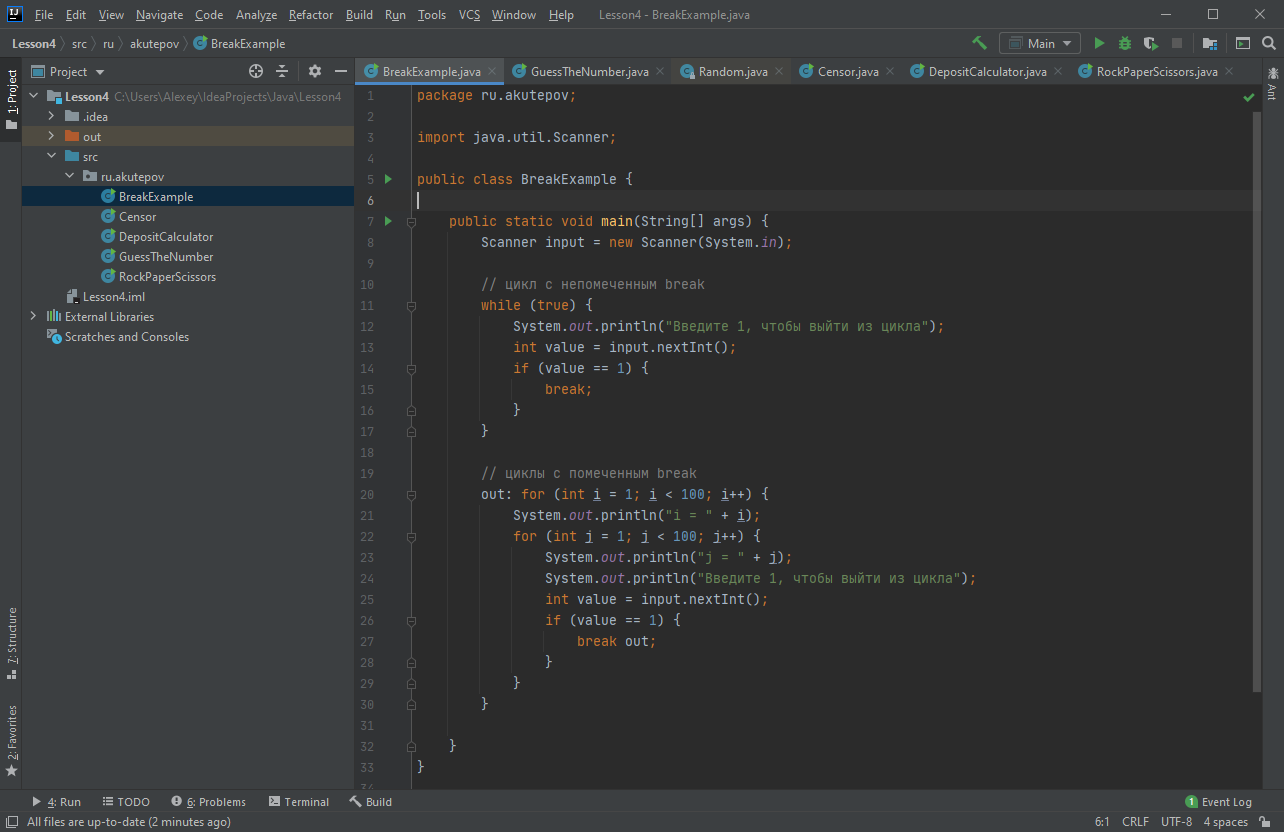Open the Navigate menu

[159, 14]
